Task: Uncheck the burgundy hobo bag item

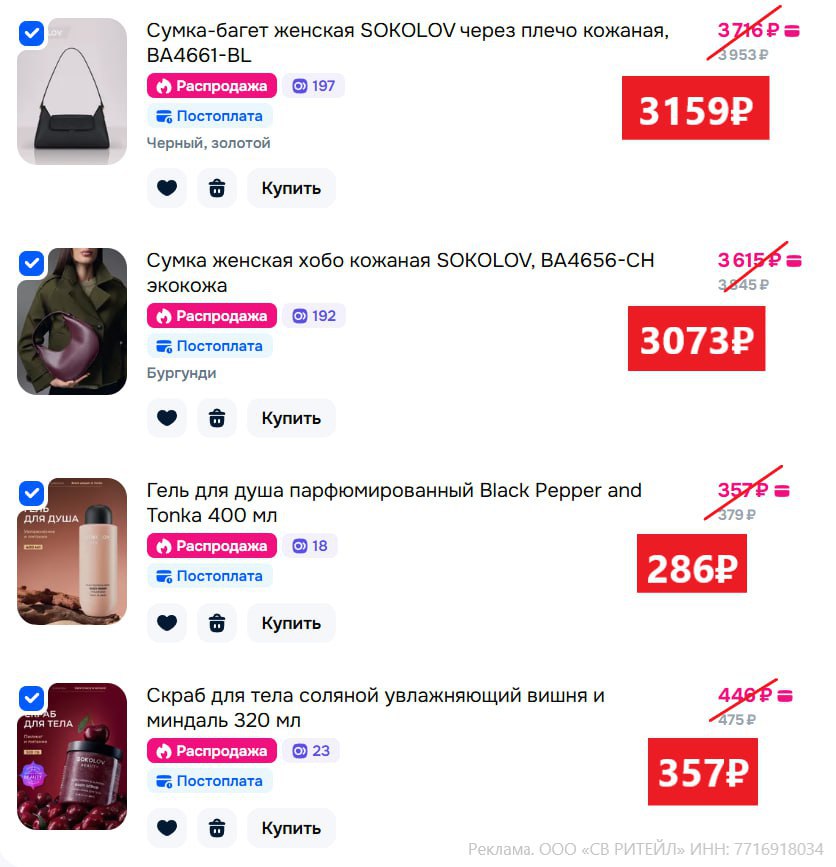Action: pos(32,263)
